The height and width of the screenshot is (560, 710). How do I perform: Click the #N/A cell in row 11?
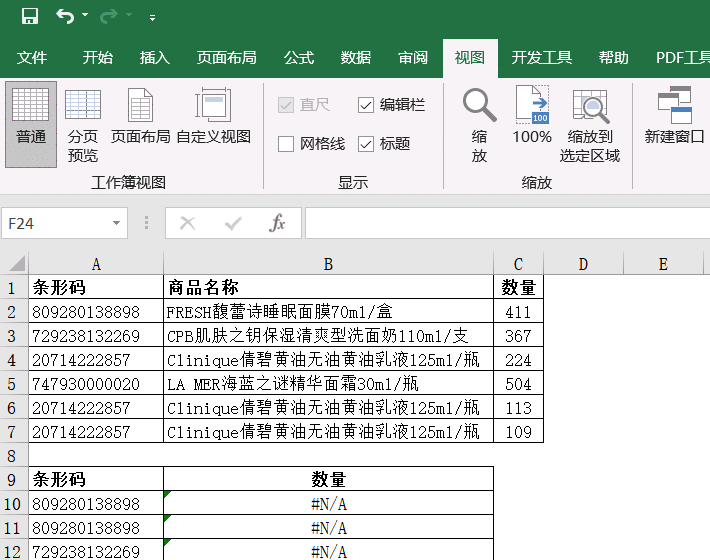(328, 527)
